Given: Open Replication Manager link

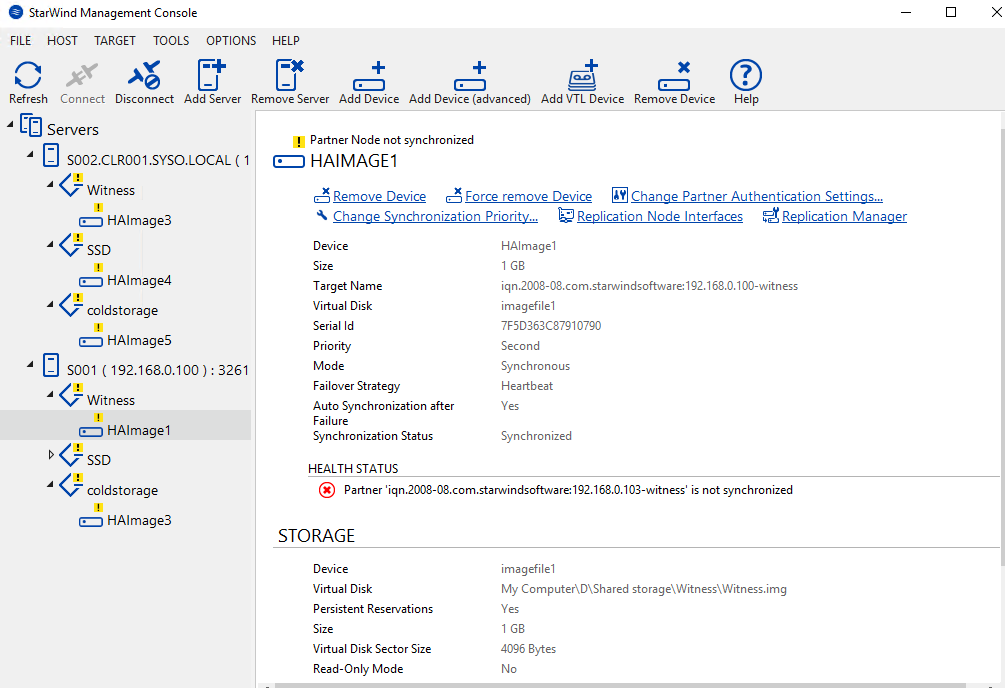Looking at the screenshot, I should (844, 216).
